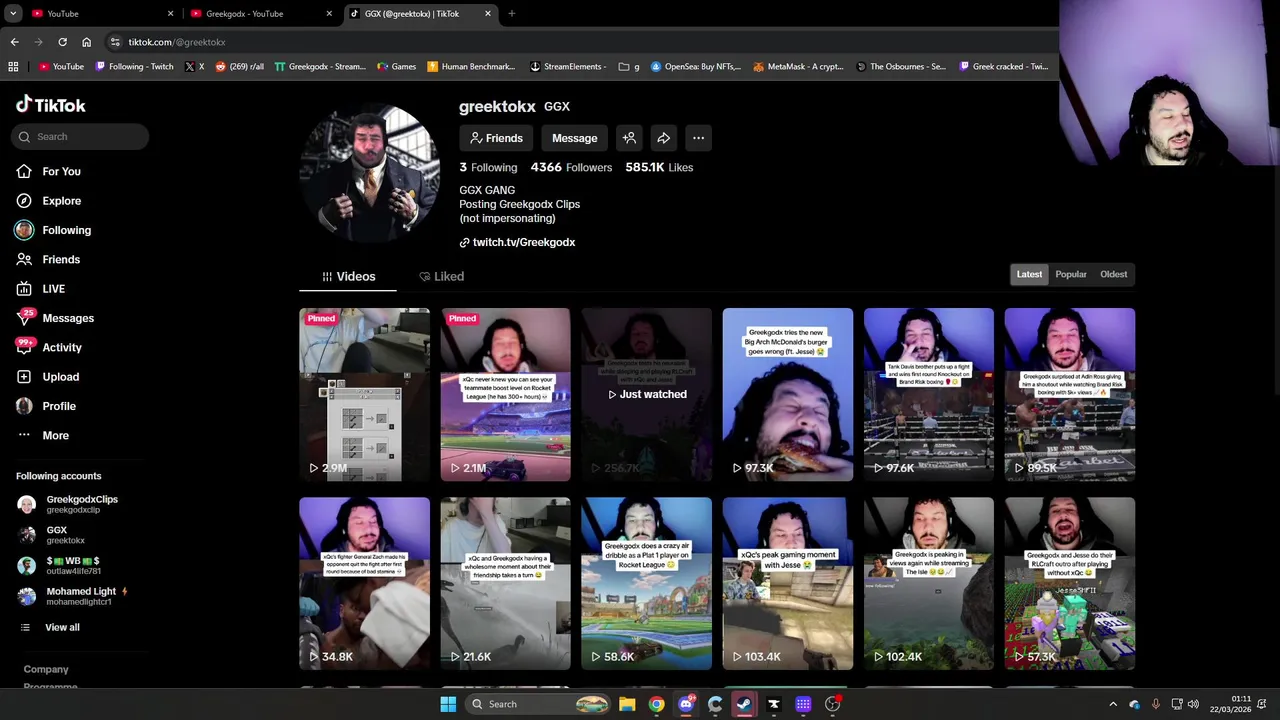Open the Just watched video

click(646, 395)
